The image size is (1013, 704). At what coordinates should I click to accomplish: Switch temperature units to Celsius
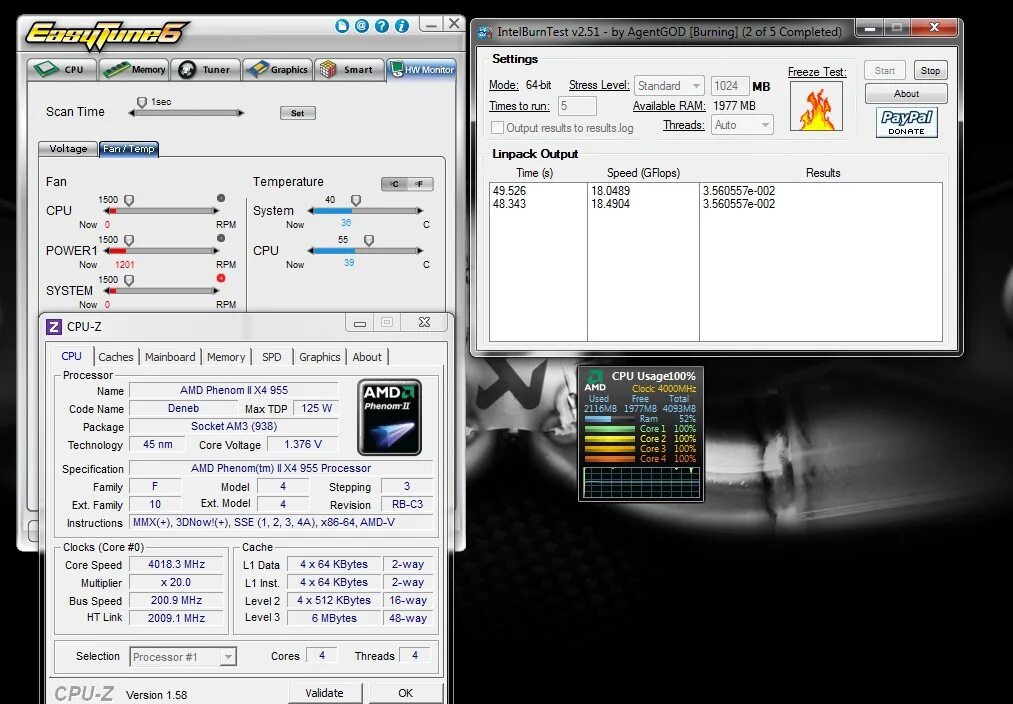point(394,184)
